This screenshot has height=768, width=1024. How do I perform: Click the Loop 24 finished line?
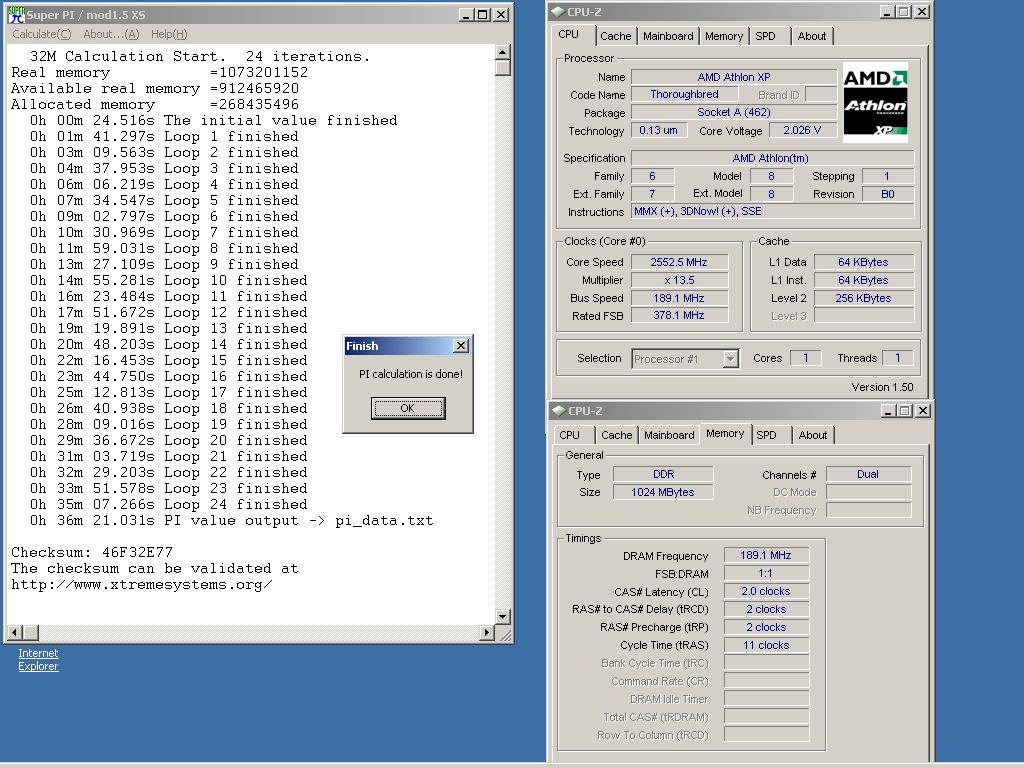point(168,505)
